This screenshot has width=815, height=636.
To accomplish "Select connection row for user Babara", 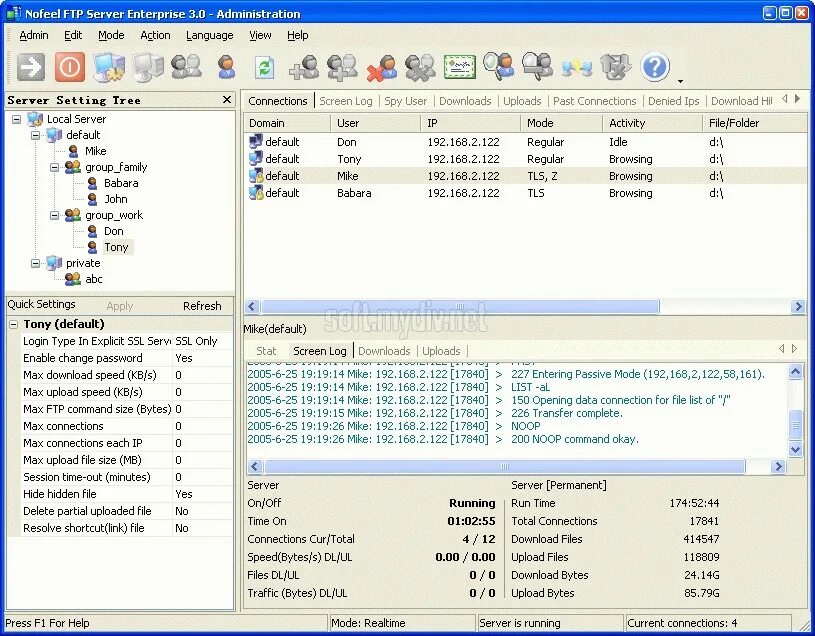I will (x=525, y=193).
